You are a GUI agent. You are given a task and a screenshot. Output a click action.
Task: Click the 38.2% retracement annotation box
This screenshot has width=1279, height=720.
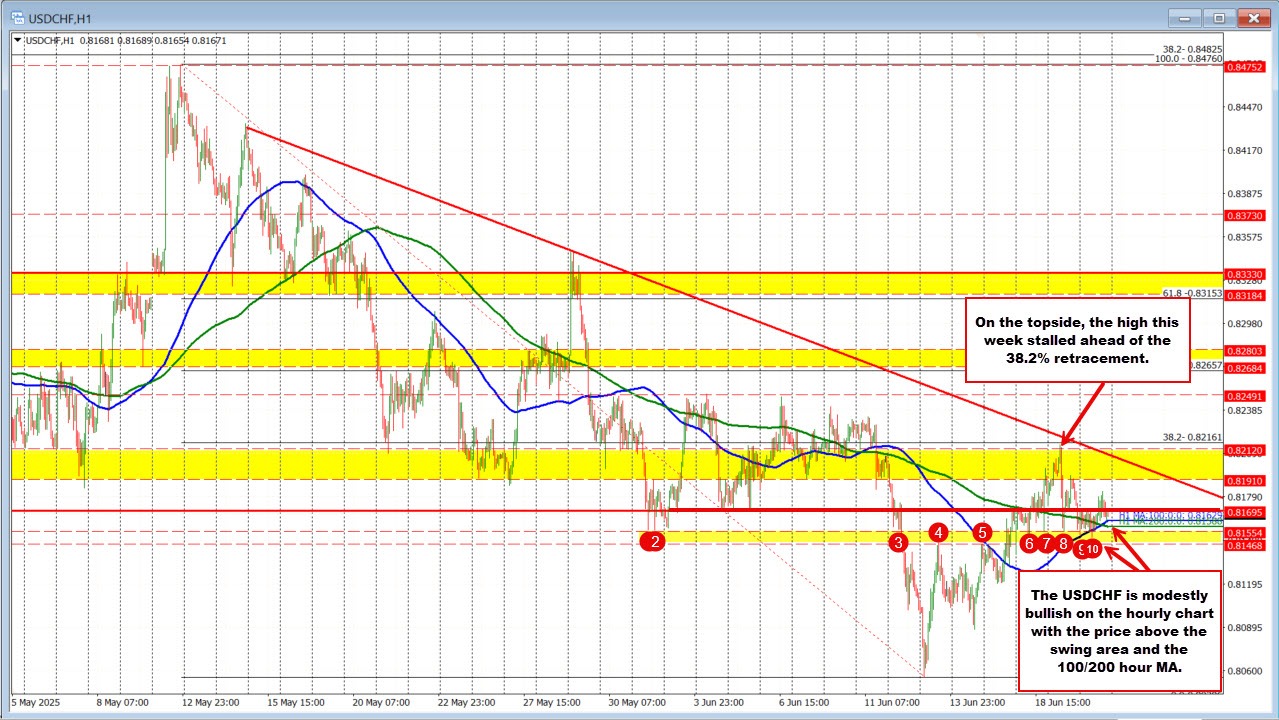point(1078,340)
